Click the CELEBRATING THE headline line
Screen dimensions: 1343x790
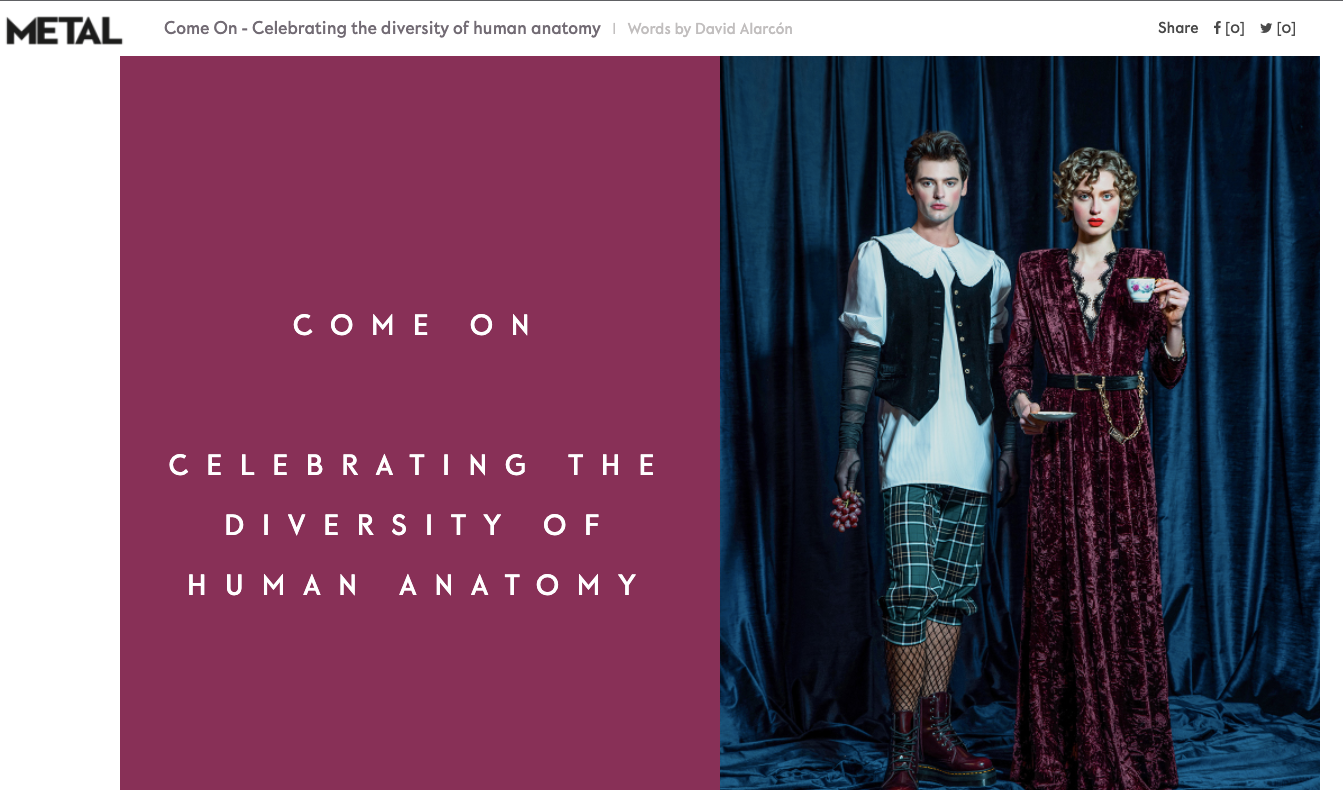[414, 465]
